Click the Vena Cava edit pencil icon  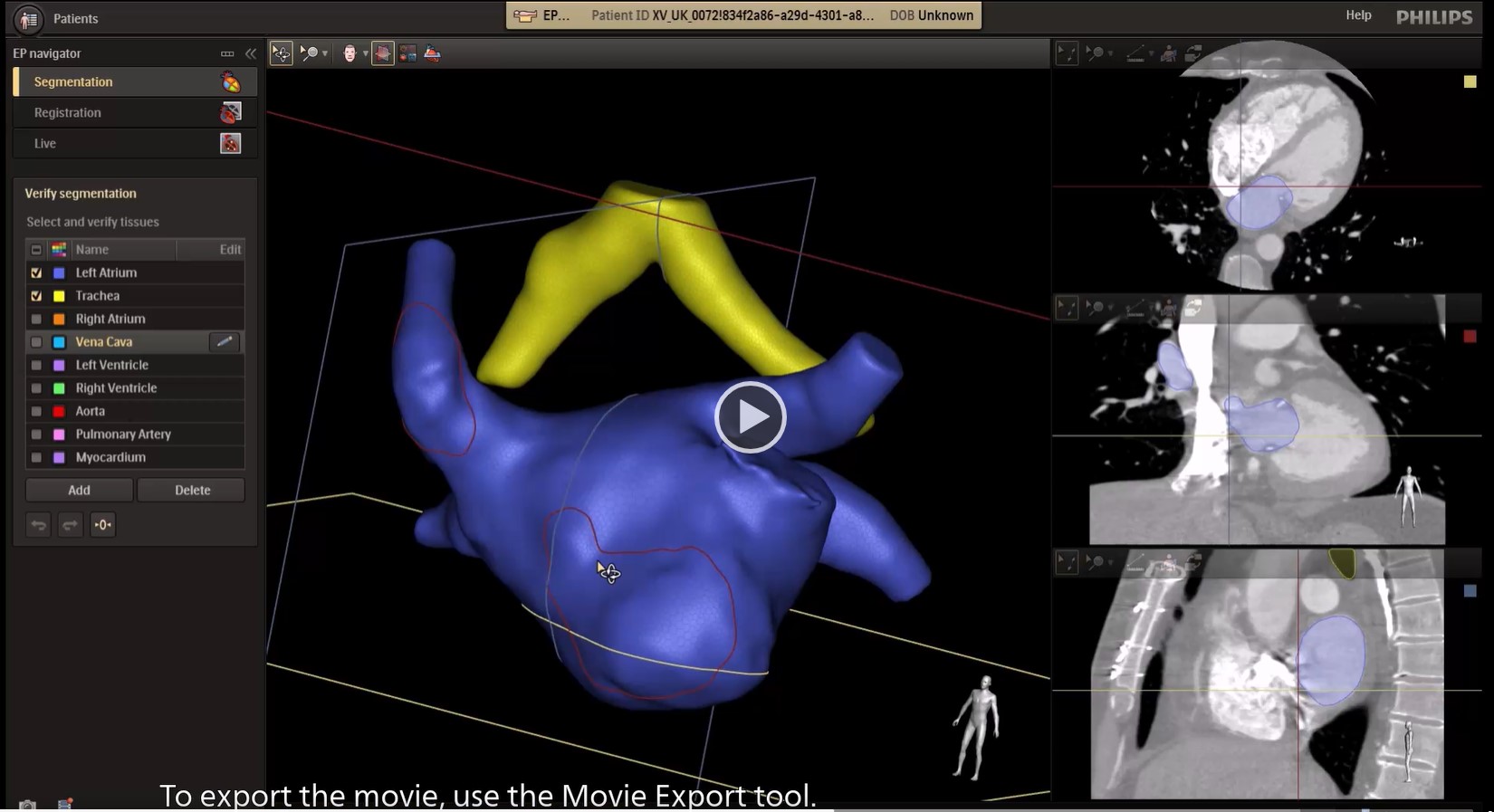click(225, 341)
